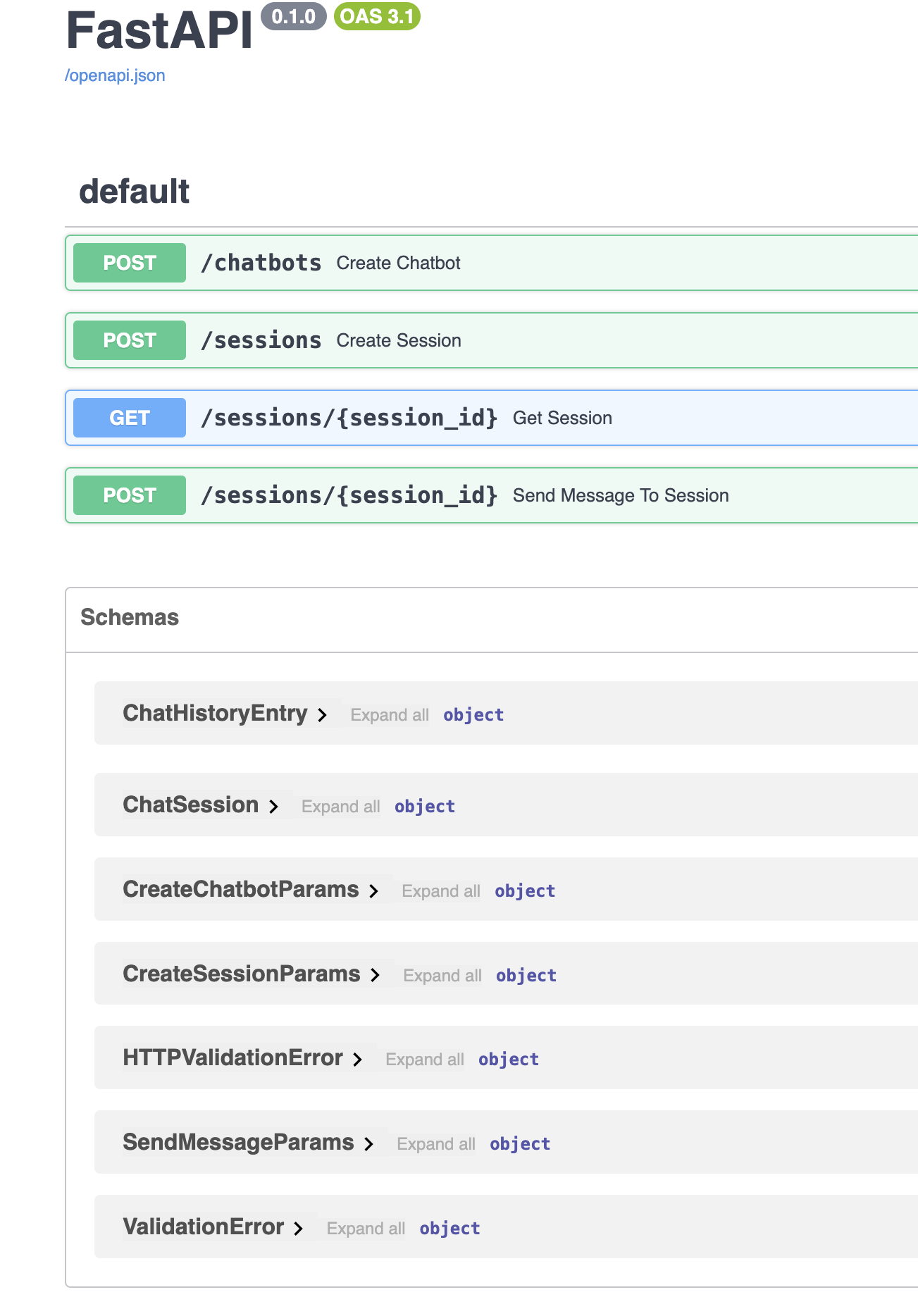Expand the ChatSession schema chevron

[x=274, y=807]
